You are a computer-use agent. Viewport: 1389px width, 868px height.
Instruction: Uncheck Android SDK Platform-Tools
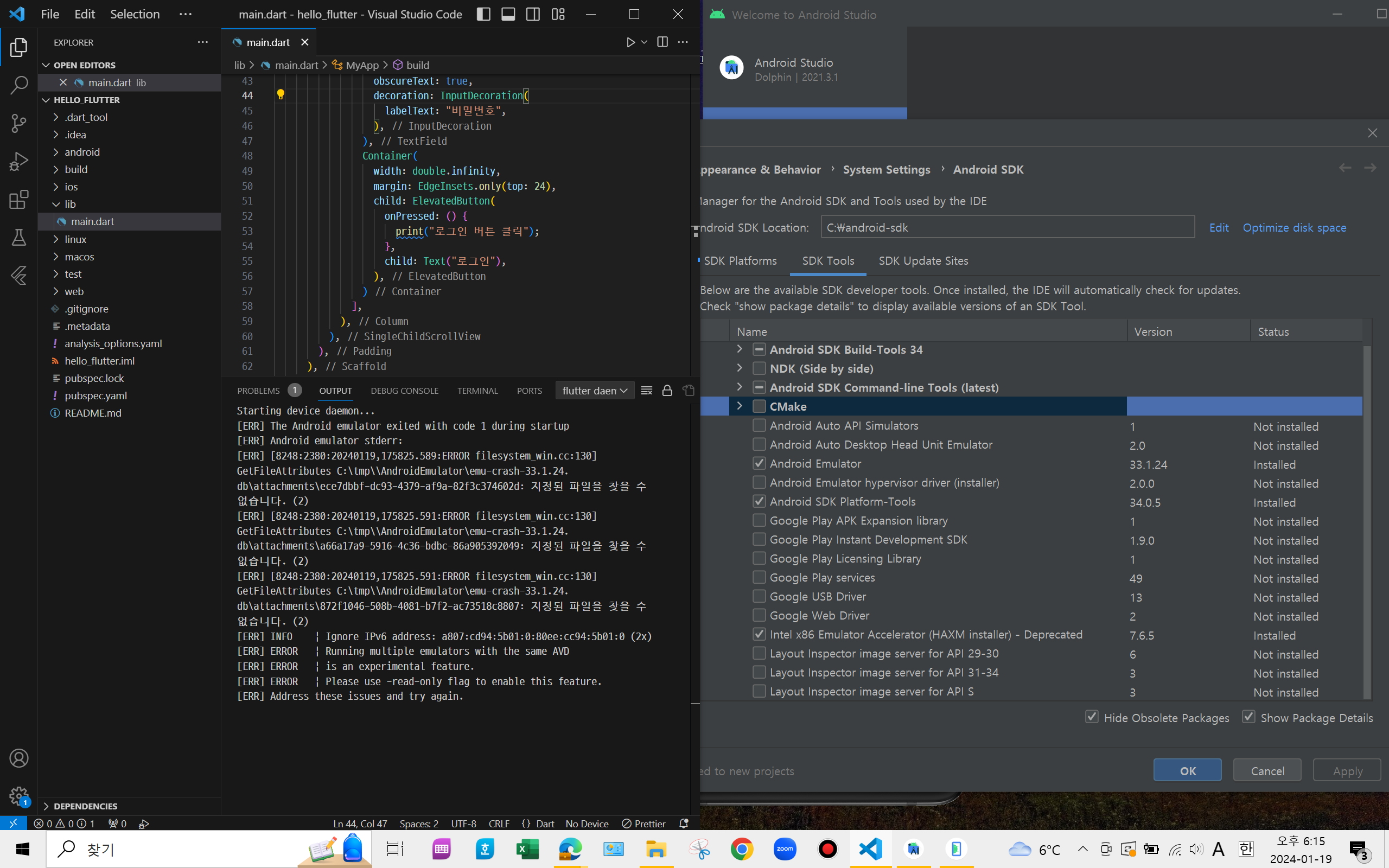[759, 501]
